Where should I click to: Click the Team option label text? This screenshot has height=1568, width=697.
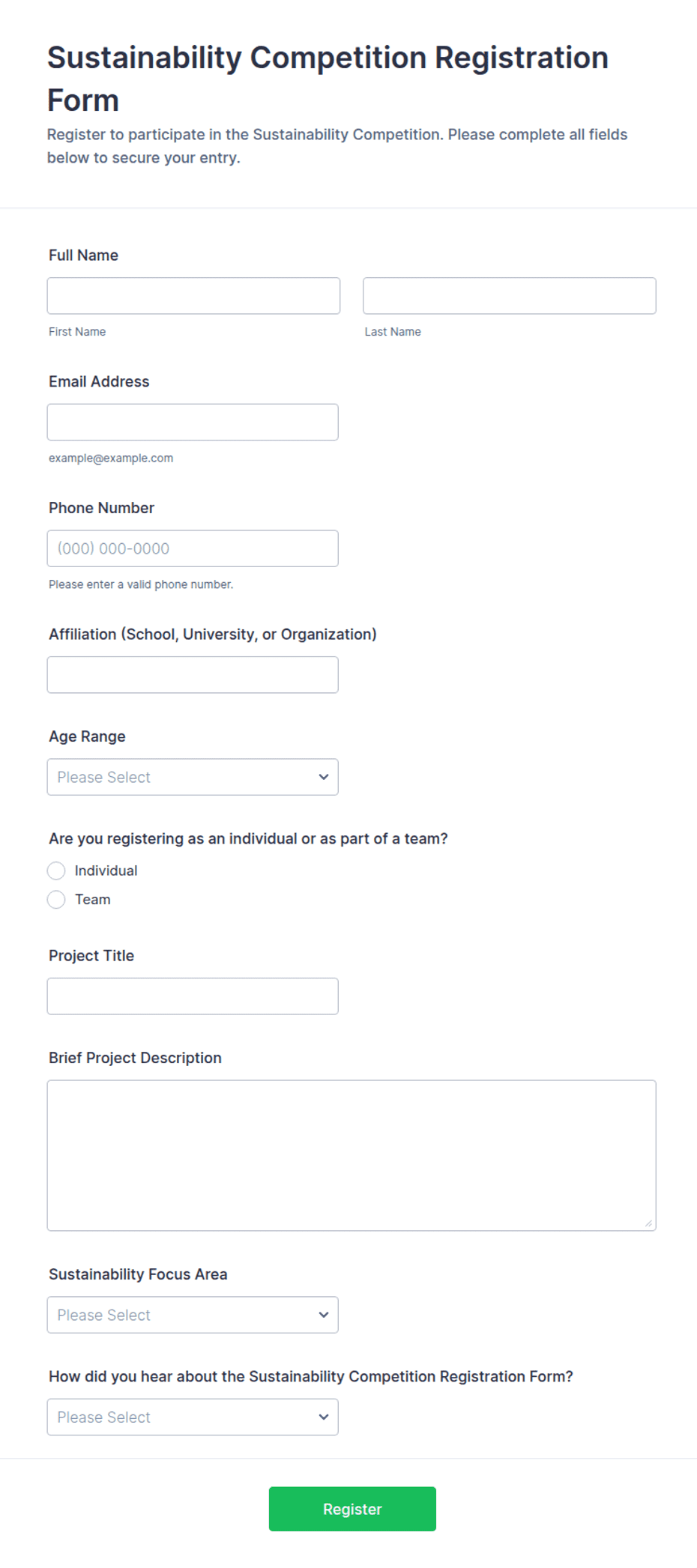(x=93, y=899)
